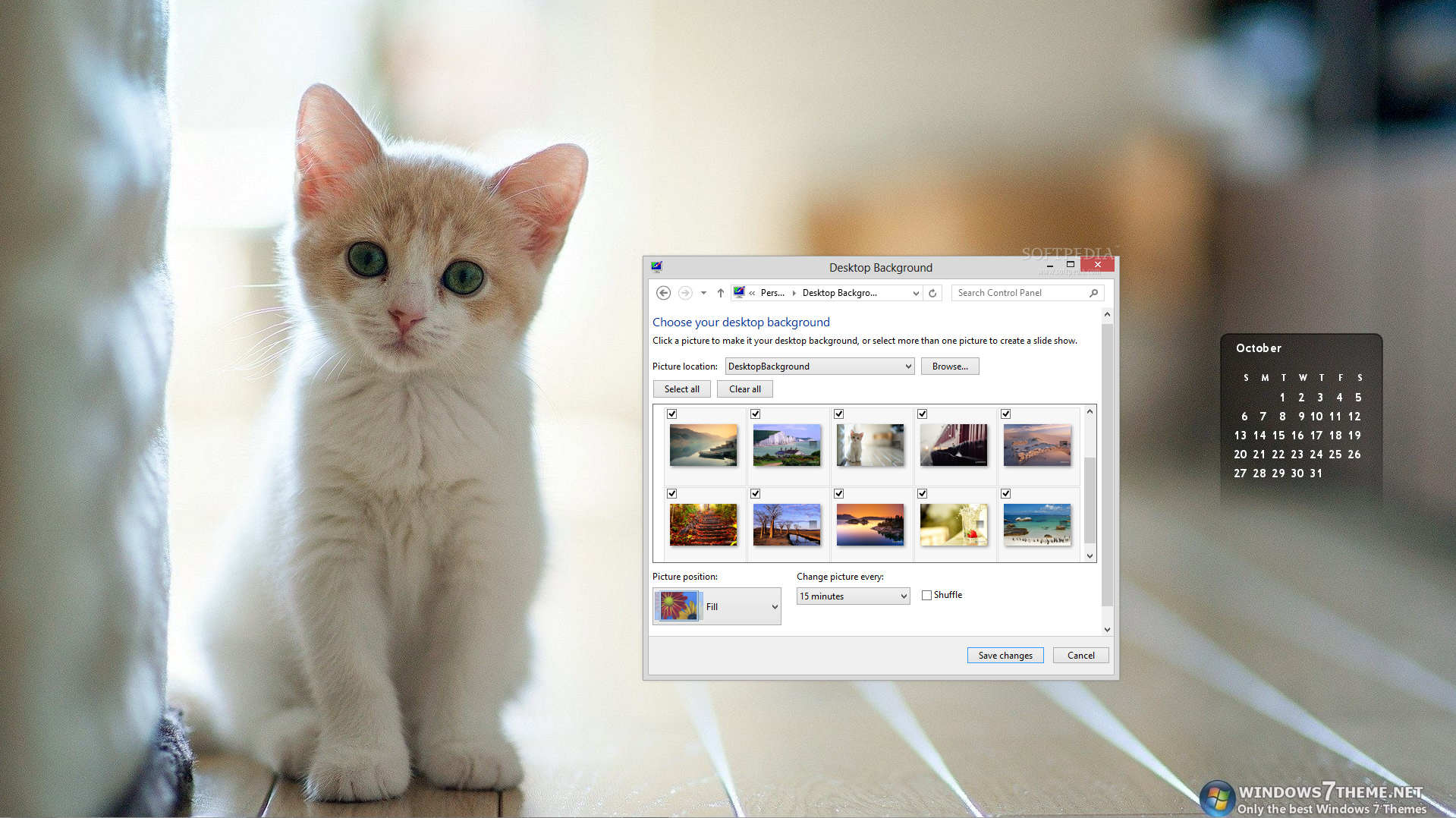Click day 15 in the calendar gadget

pos(1278,436)
